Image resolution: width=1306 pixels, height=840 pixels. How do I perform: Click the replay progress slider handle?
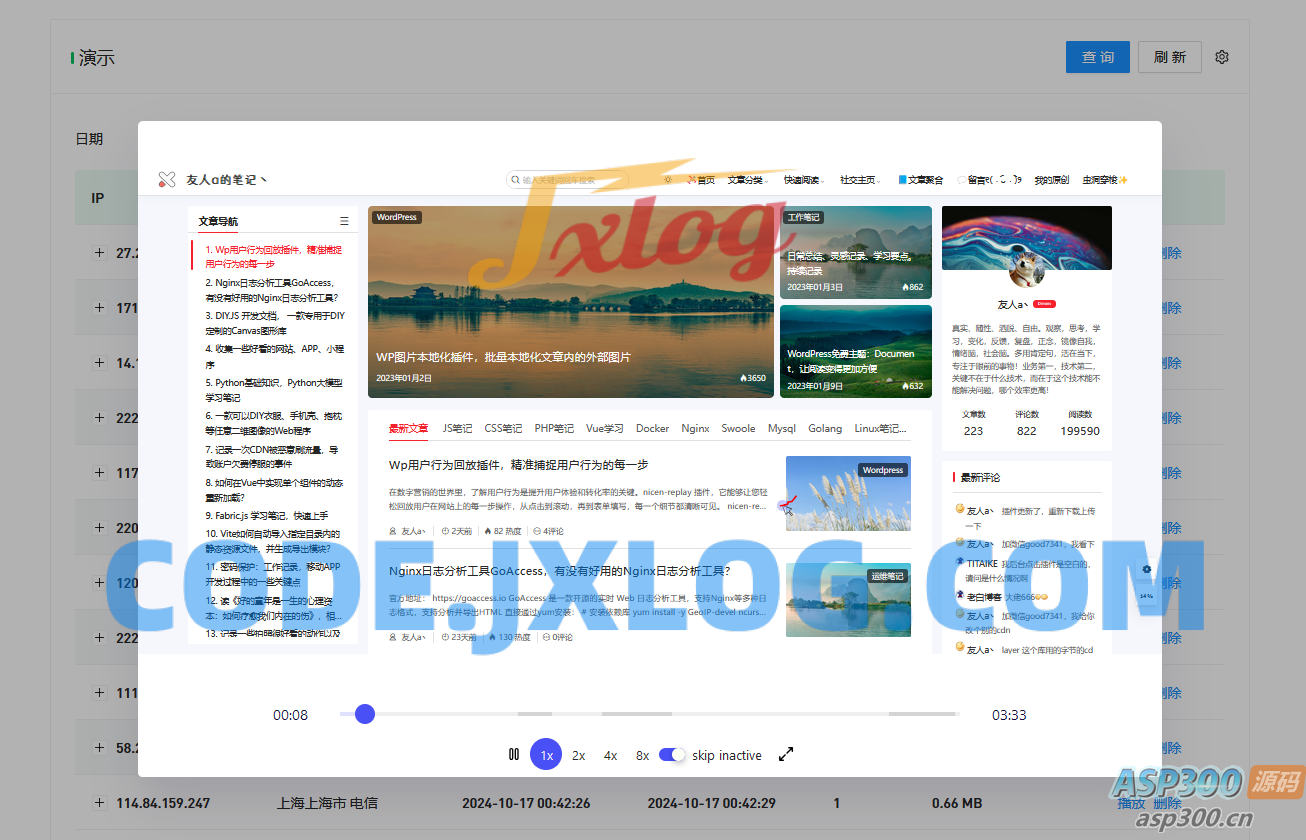tap(365, 714)
